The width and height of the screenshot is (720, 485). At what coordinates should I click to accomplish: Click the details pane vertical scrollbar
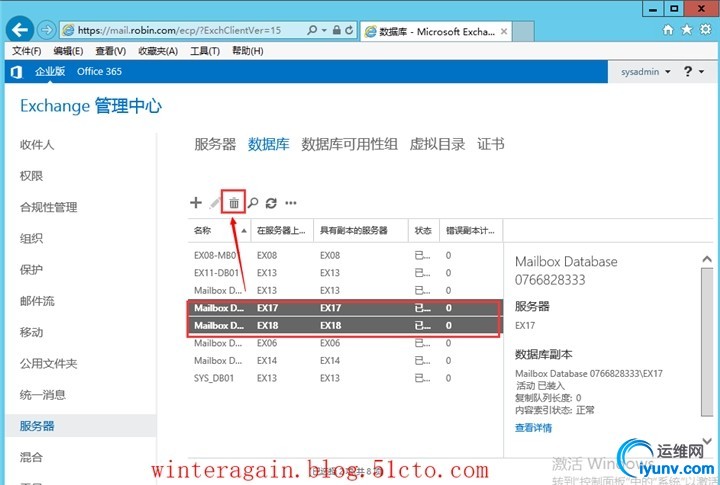pyautogui.click(x=707, y=342)
